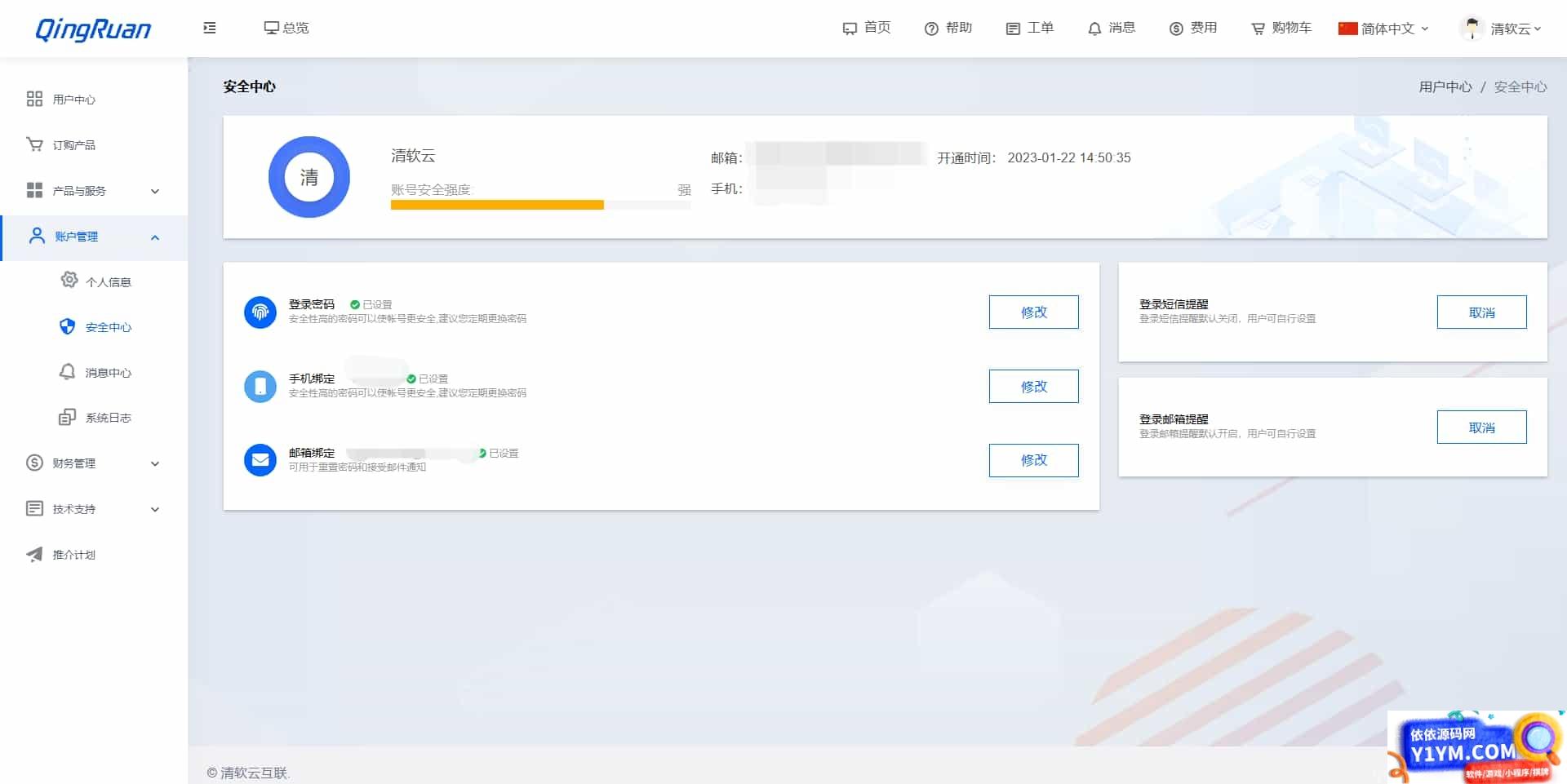Select 安全中心 in the sidebar

point(109,327)
